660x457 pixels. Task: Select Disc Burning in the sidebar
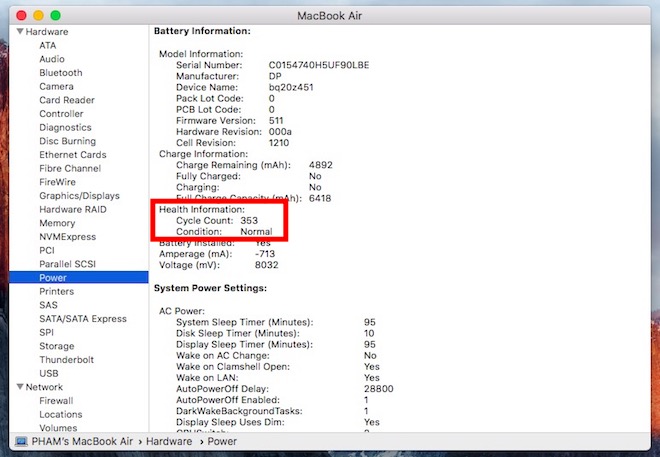click(67, 141)
